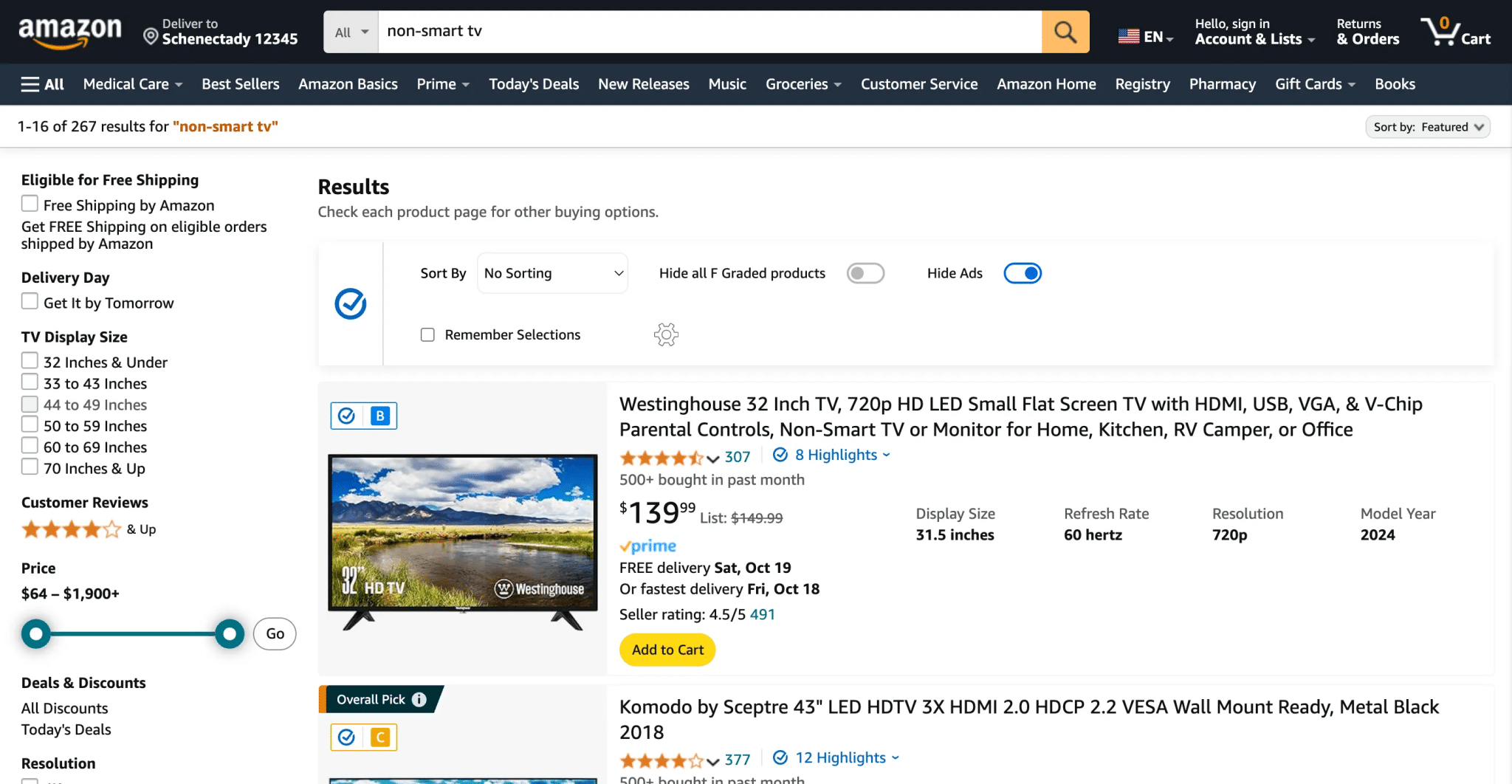Expand the 8 Highlights section

point(831,455)
